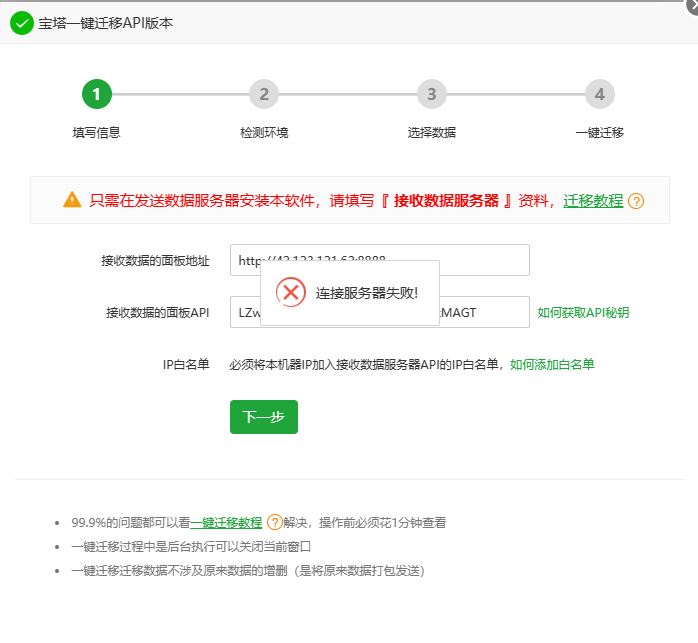Click the IP白名单 label
Viewport: 698px width, 643px height.
[x=186, y=365]
